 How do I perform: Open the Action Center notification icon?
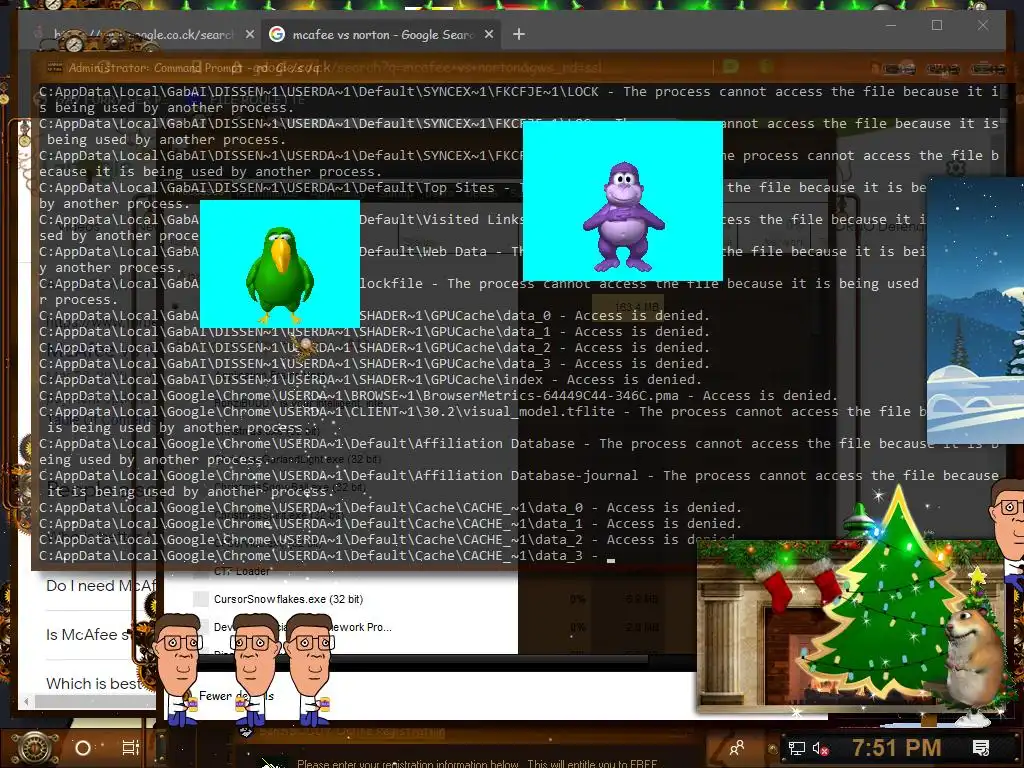tap(981, 748)
